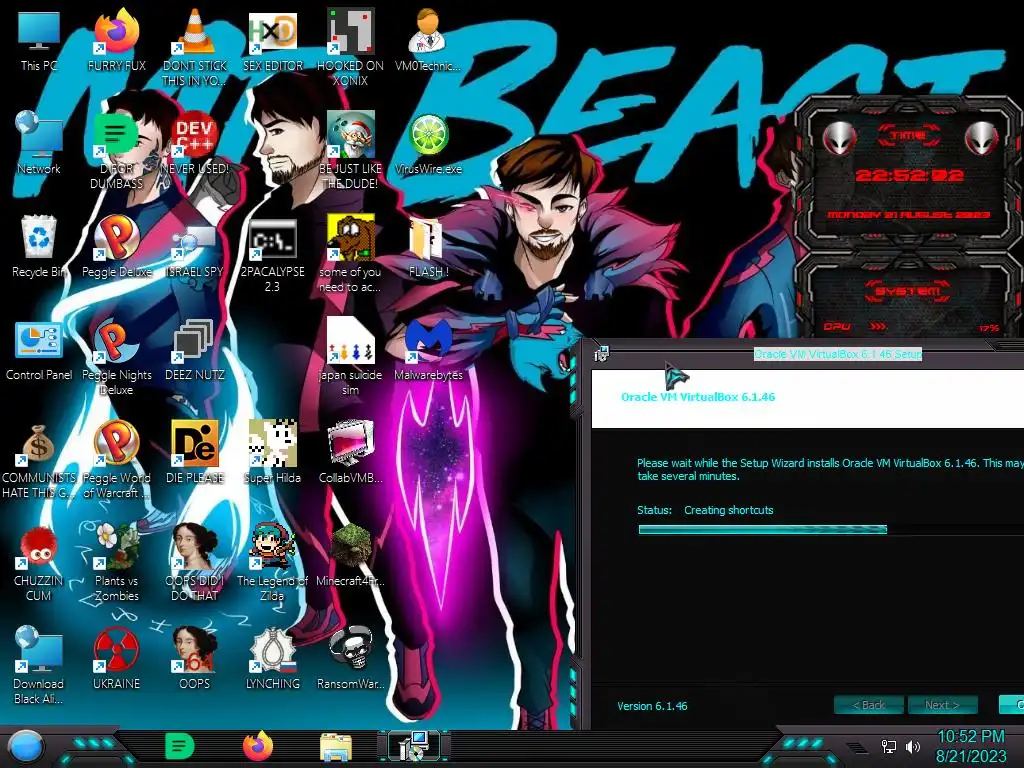Open the green D FOR DUMBASS shortcut
This screenshot has height=768, width=1024.
tap(116, 149)
